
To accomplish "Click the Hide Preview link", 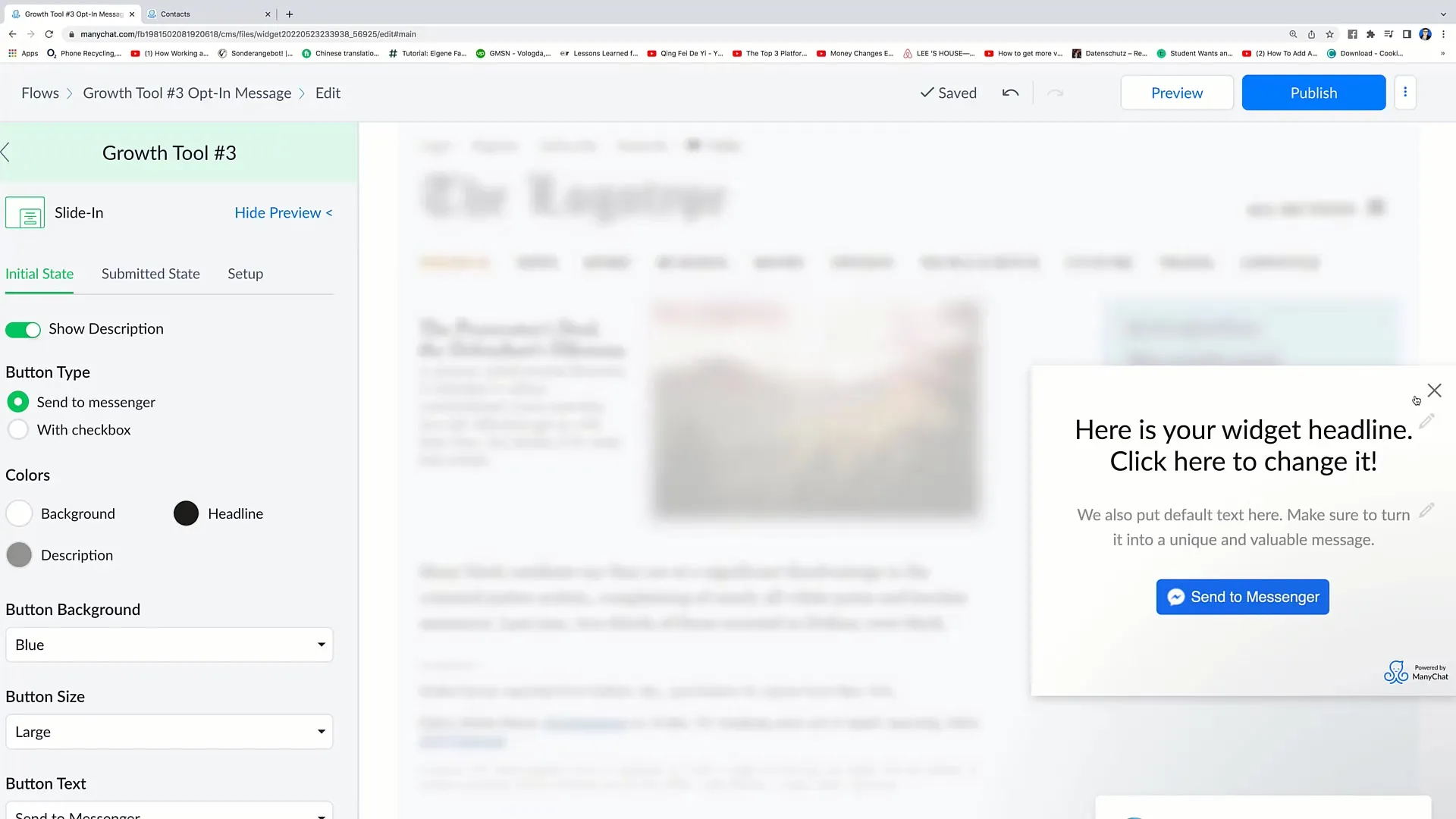I will click(x=283, y=212).
